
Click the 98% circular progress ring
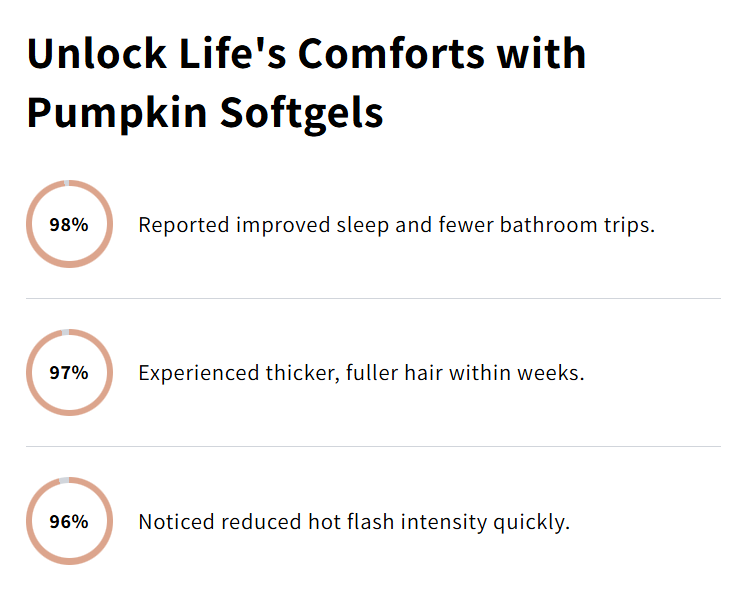[x=69, y=224]
